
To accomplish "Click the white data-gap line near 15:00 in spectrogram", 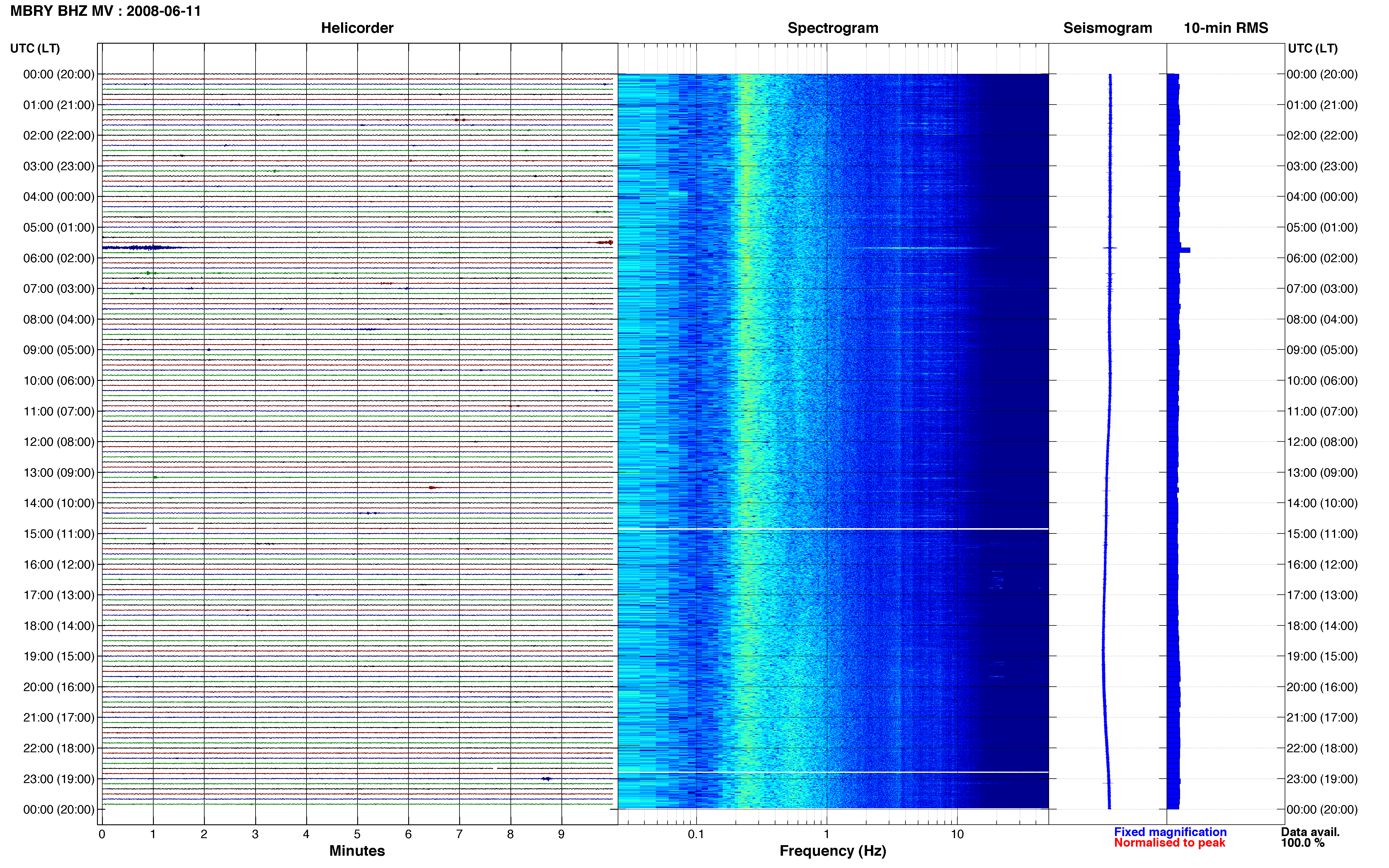I will (x=833, y=529).
